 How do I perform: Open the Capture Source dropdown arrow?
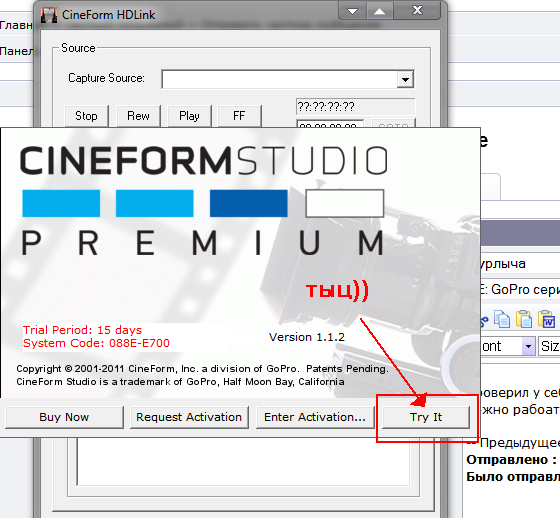(405, 79)
